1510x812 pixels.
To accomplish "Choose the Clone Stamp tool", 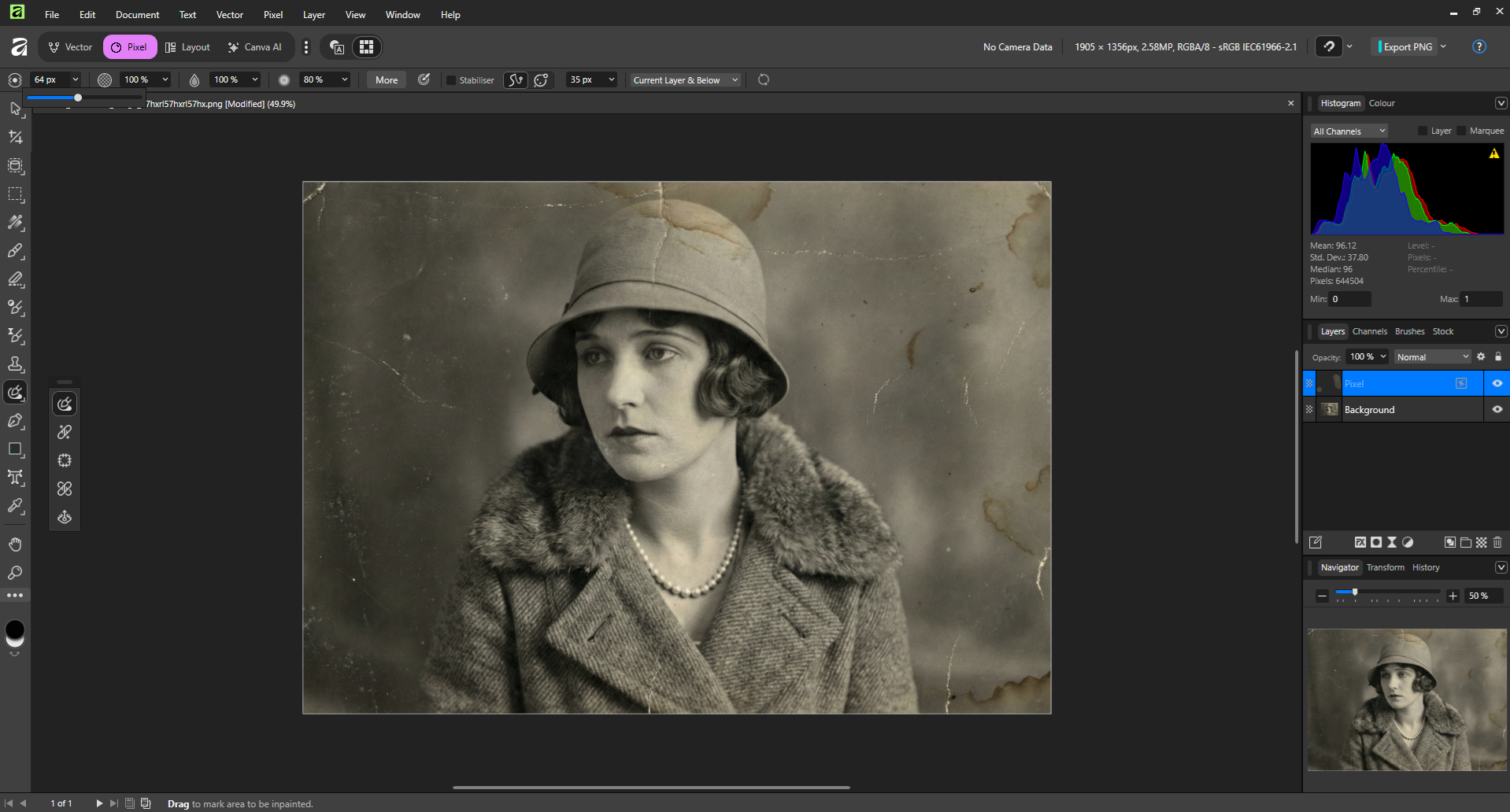I will 16,364.
